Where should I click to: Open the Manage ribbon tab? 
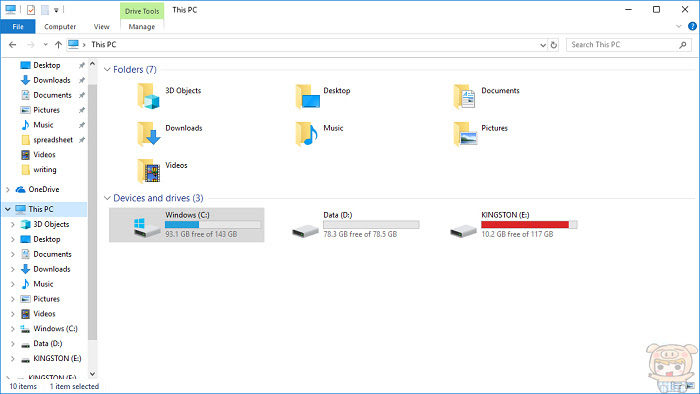click(x=142, y=27)
